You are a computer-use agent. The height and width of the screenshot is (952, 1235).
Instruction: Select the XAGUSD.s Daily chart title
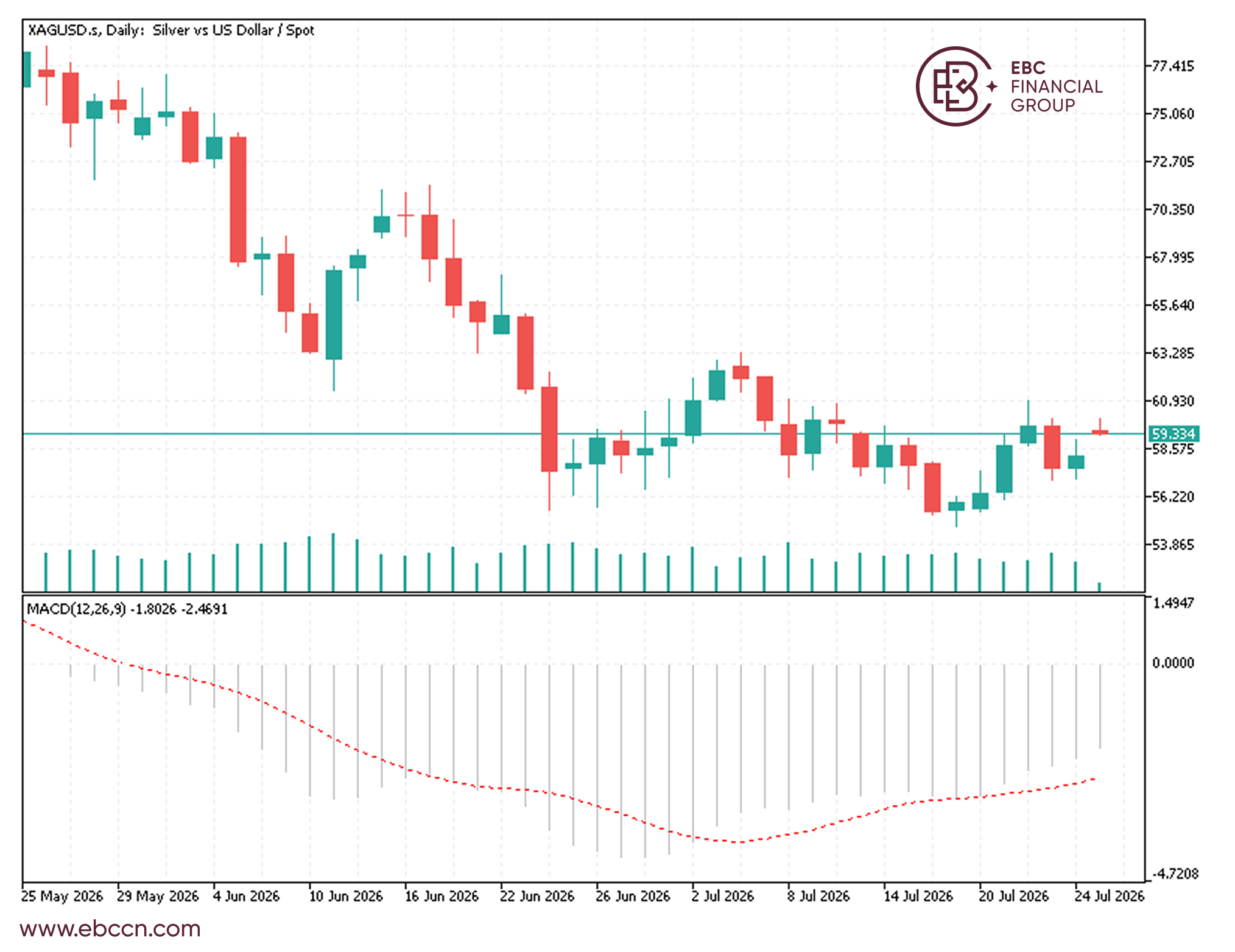pyautogui.click(x=171, y=30)
